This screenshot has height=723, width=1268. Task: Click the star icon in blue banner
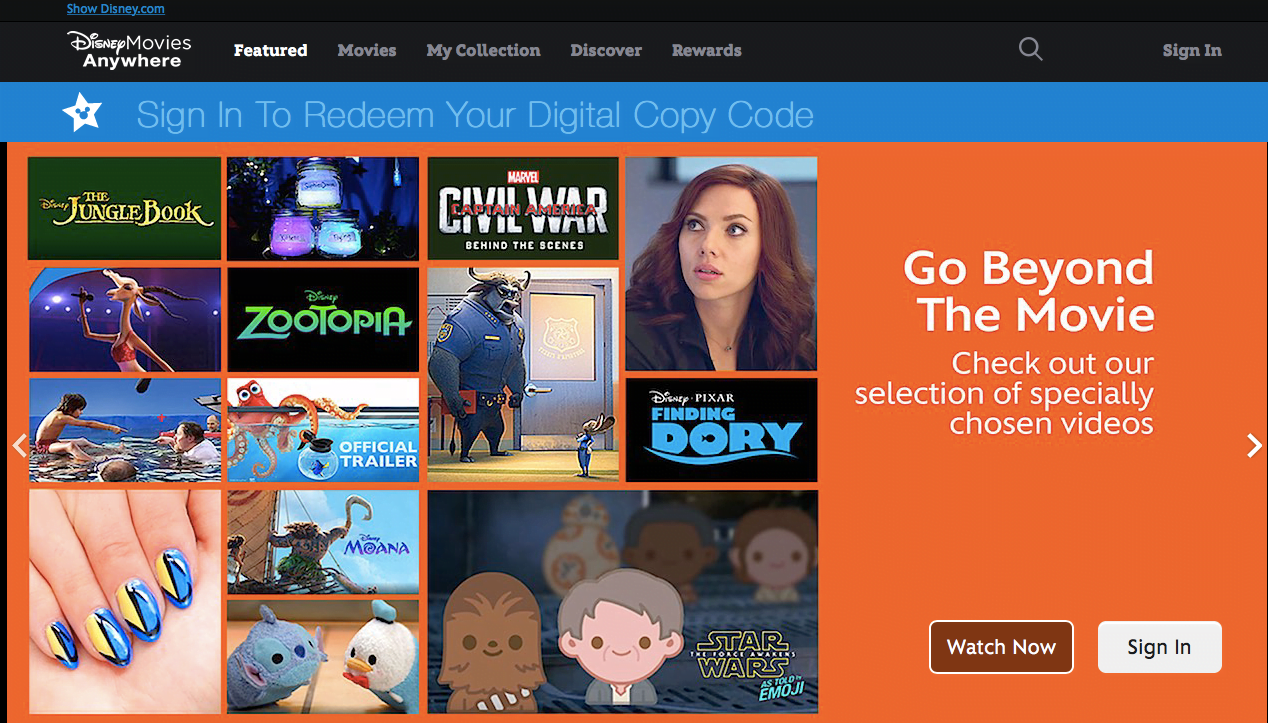coord(82,112)
